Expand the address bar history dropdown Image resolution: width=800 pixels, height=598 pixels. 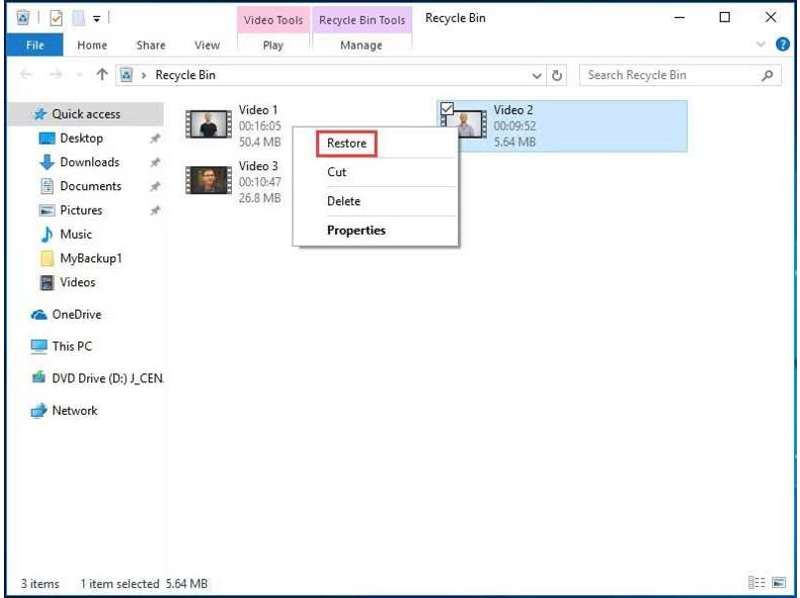click(537, 75)
